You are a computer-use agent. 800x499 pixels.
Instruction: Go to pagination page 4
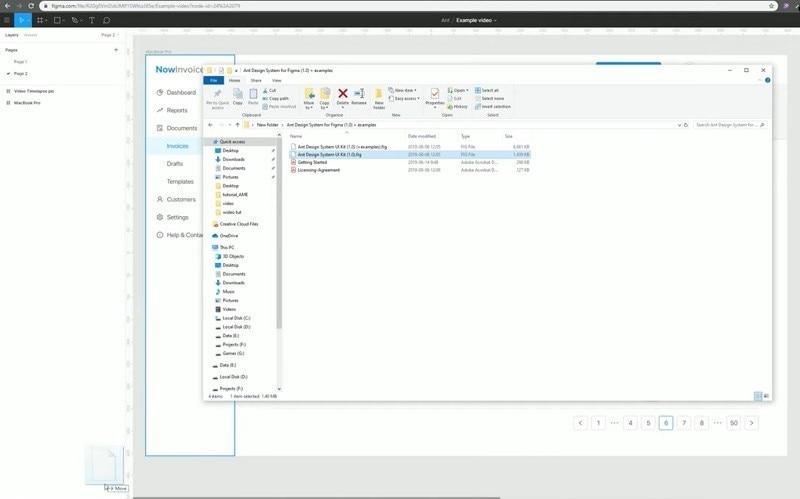(x=631, y=422)
